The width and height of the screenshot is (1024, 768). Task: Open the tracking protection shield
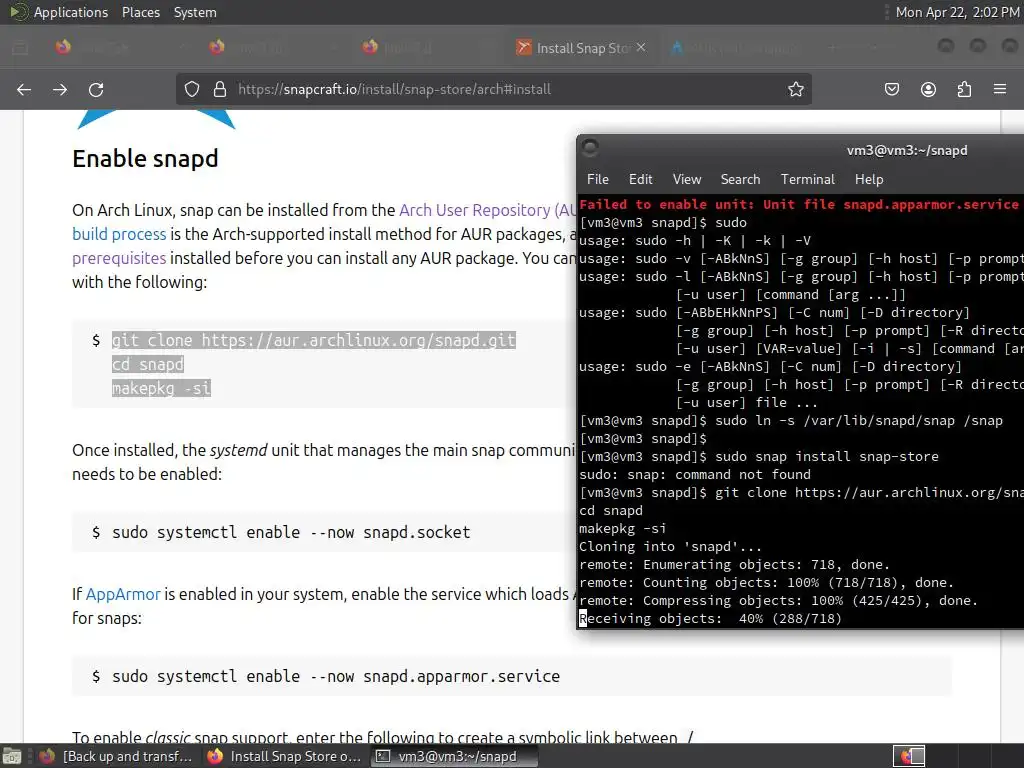coord(191,89)
